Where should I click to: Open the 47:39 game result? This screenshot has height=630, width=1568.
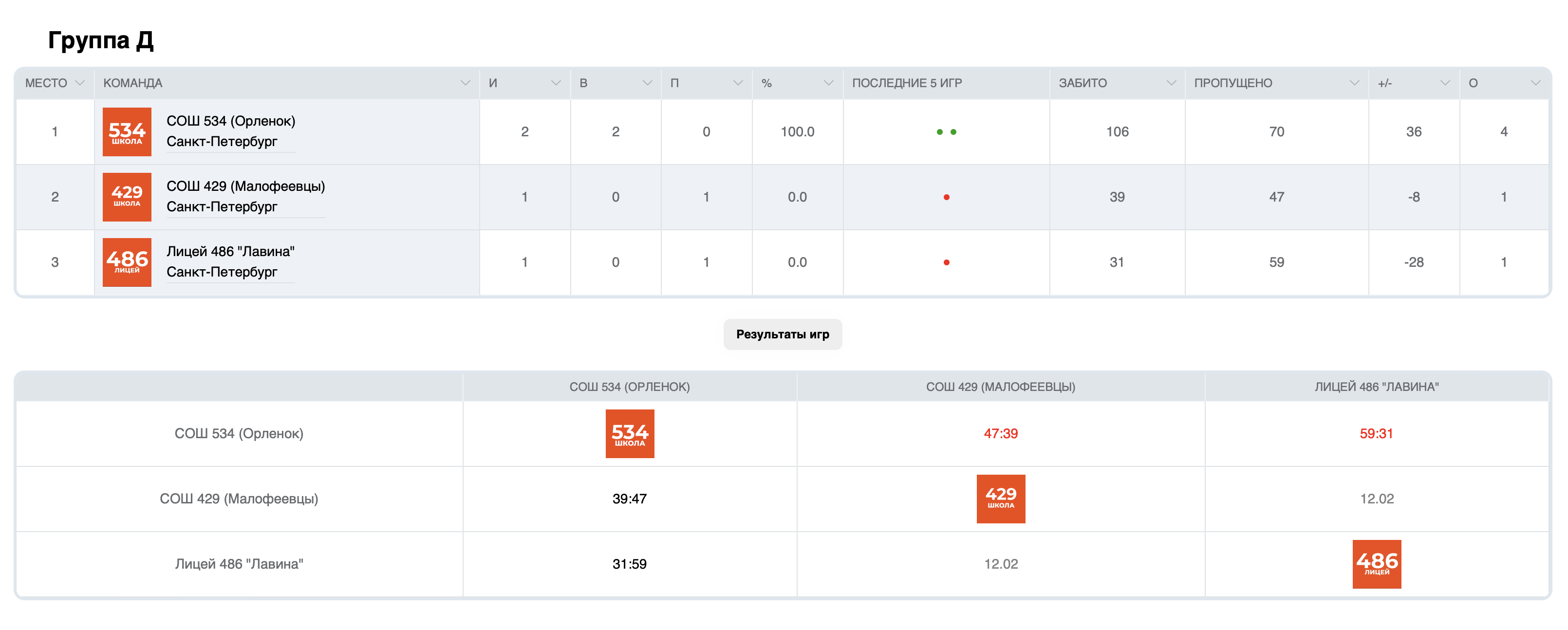coord(1000,433)
